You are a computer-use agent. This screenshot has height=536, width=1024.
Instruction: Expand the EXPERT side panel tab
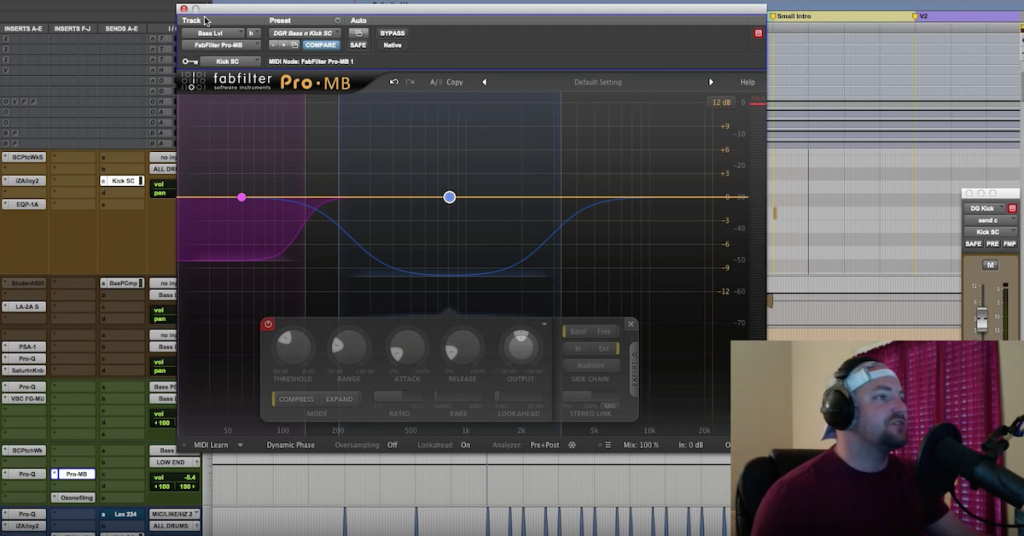point(633,370)
